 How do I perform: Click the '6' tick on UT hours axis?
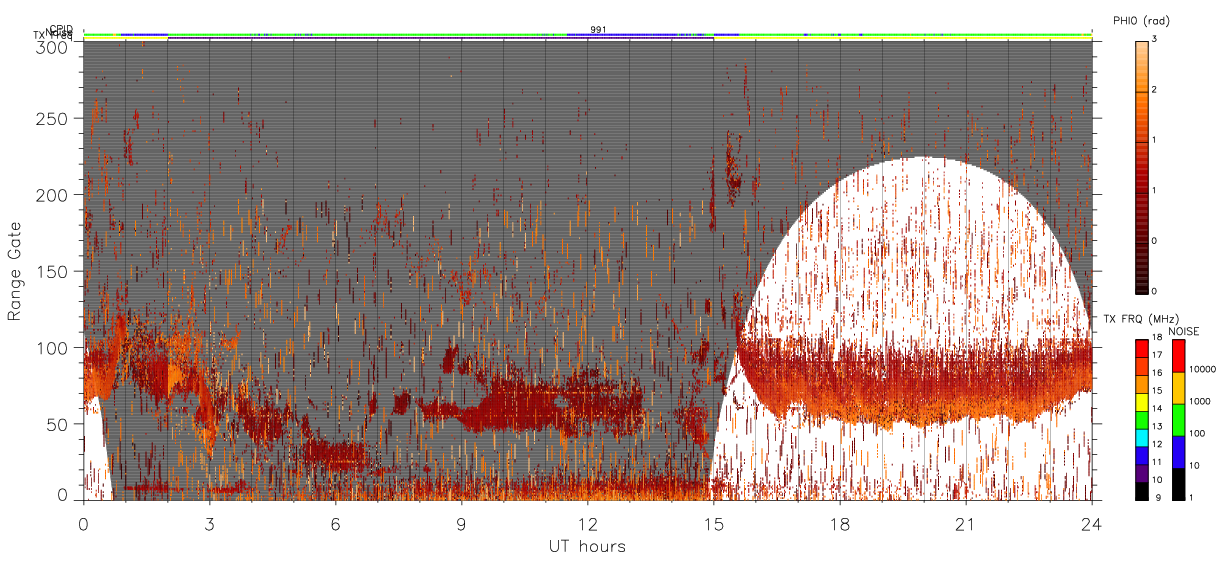[x=335, y=523]
